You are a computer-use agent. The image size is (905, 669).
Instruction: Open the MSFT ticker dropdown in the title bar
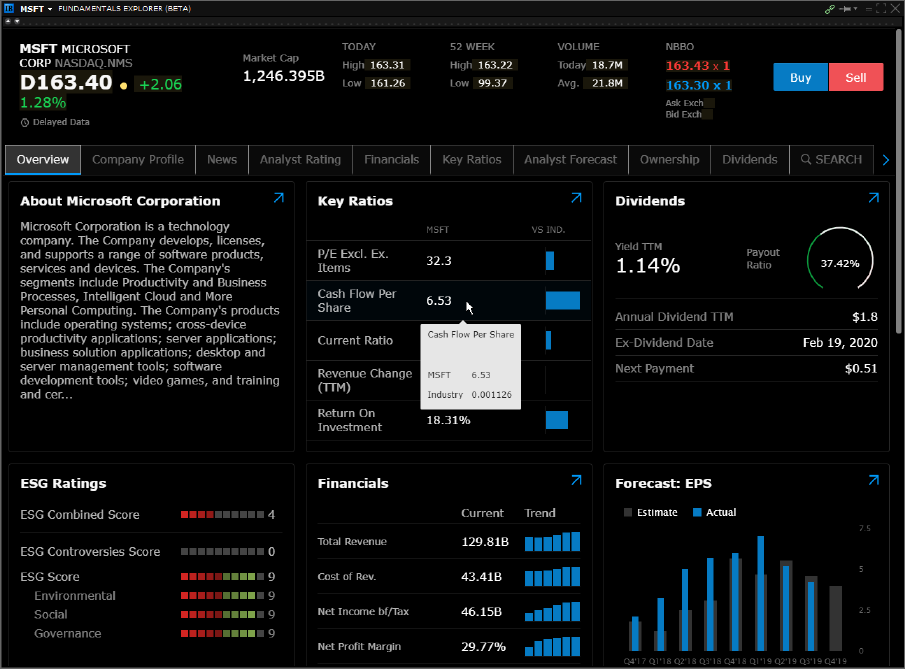pos(36,9)
